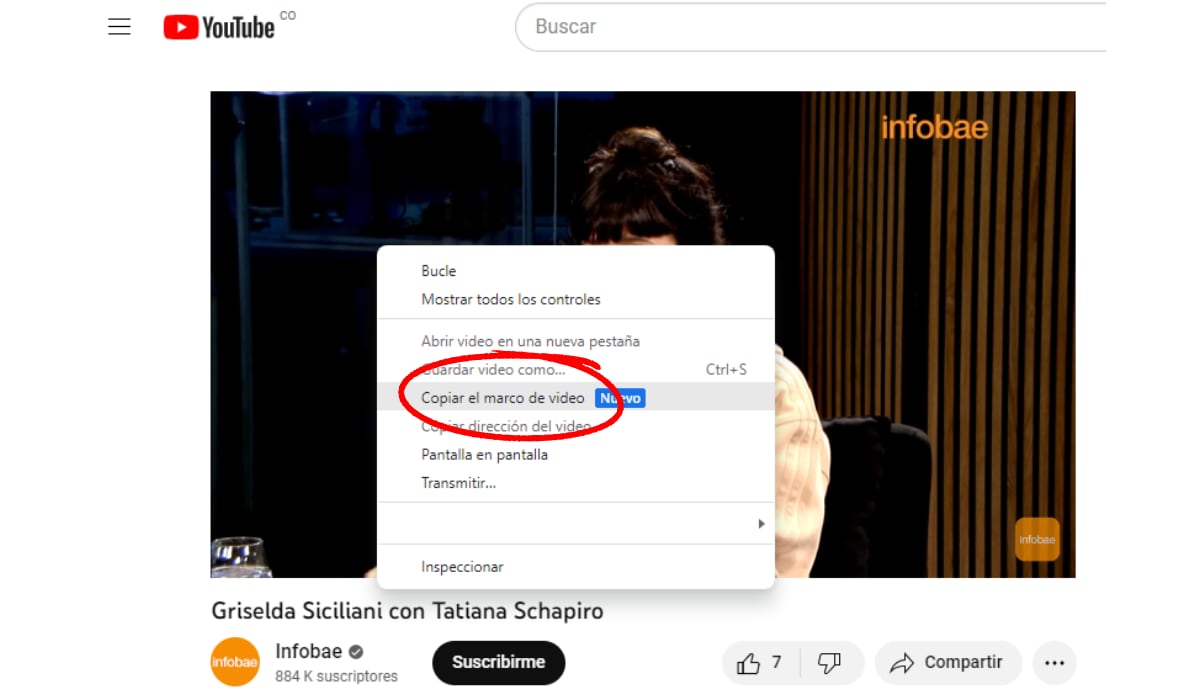Click the verified badge beside Infobae

356,652
